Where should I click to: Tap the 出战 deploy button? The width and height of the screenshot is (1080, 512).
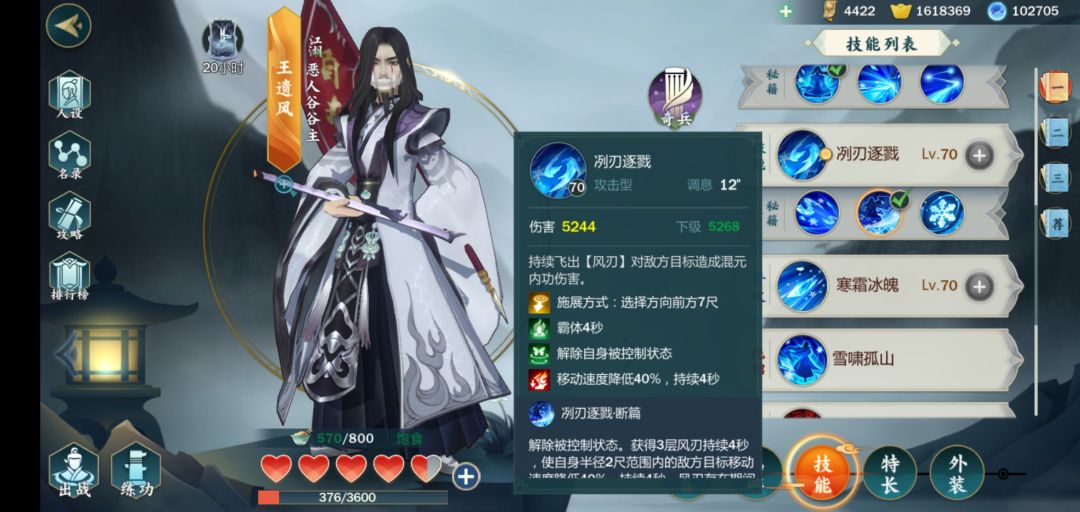pyautogui.click(x=74, y=471)
